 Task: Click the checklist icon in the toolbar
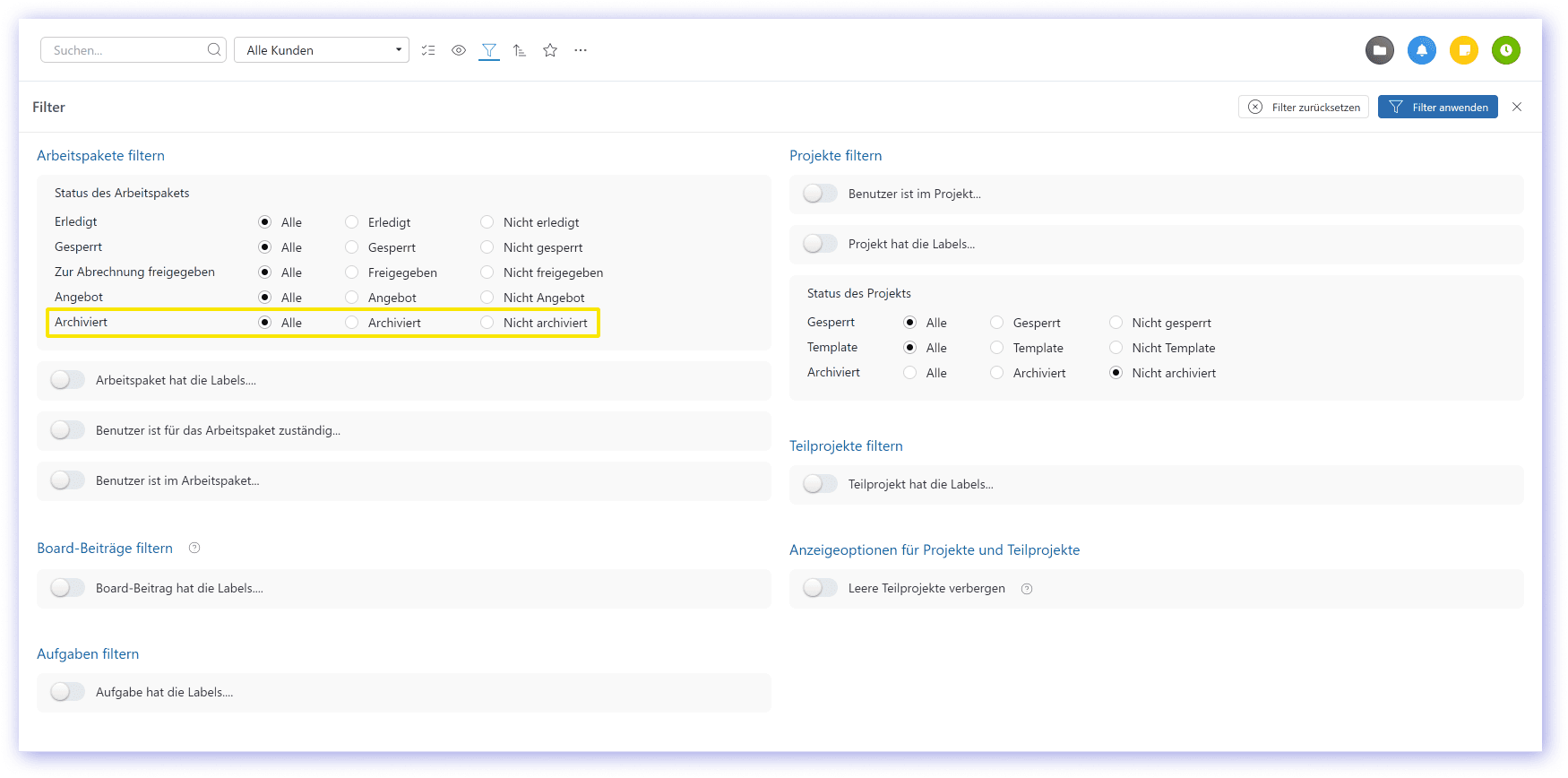point(428,50)
